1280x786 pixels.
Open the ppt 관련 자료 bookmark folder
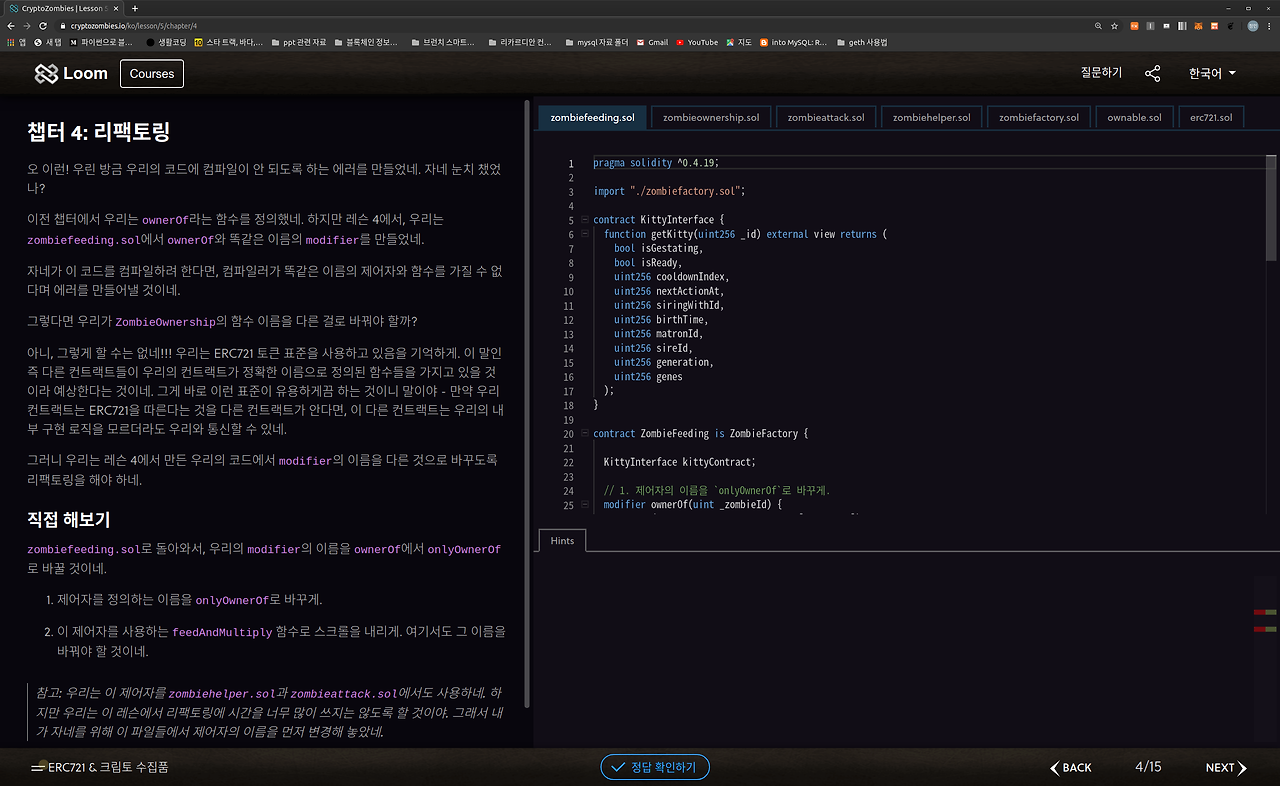[297, 42]
